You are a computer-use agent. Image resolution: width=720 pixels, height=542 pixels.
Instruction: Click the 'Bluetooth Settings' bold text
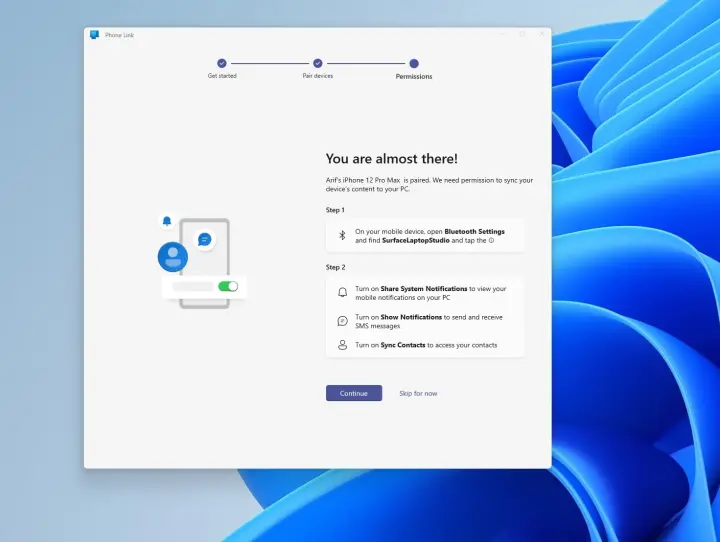pyautogui.click(x=474, y=231)
